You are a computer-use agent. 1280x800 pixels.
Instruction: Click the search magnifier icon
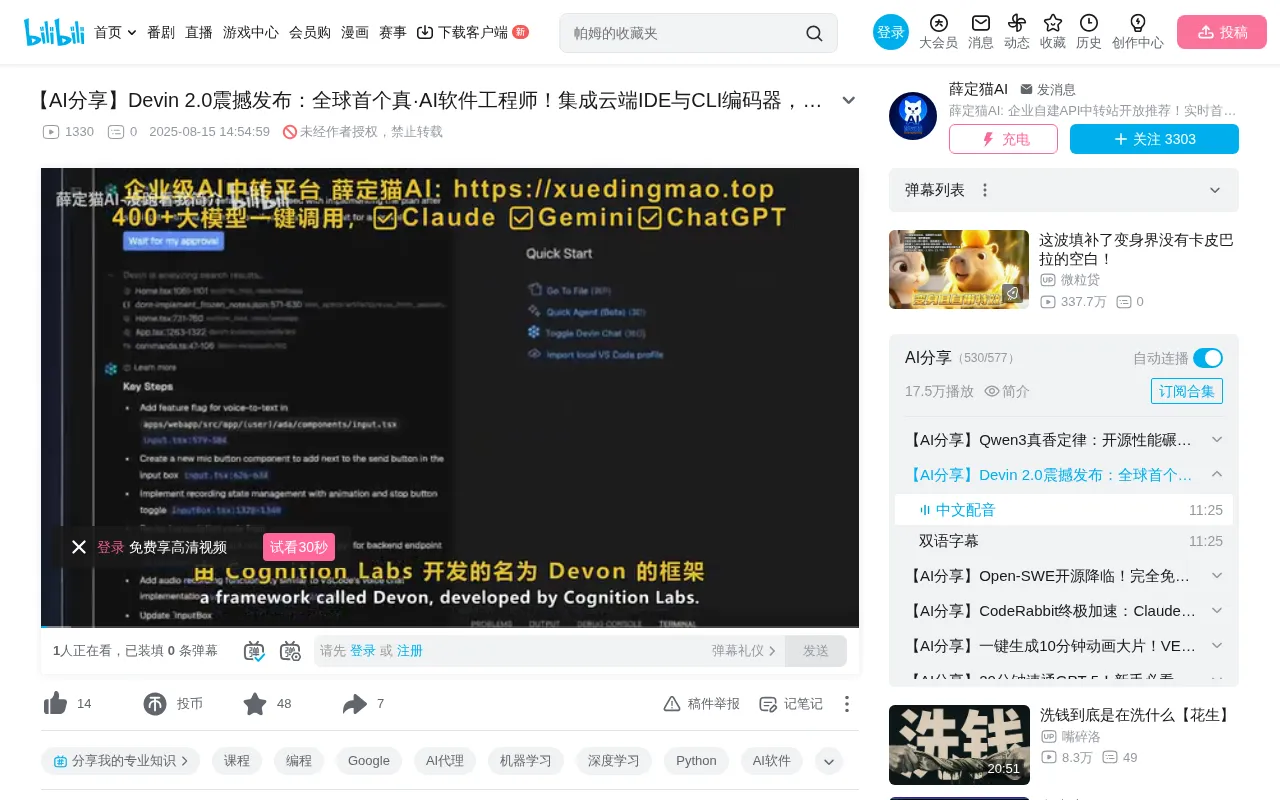[x=814, y=33]
